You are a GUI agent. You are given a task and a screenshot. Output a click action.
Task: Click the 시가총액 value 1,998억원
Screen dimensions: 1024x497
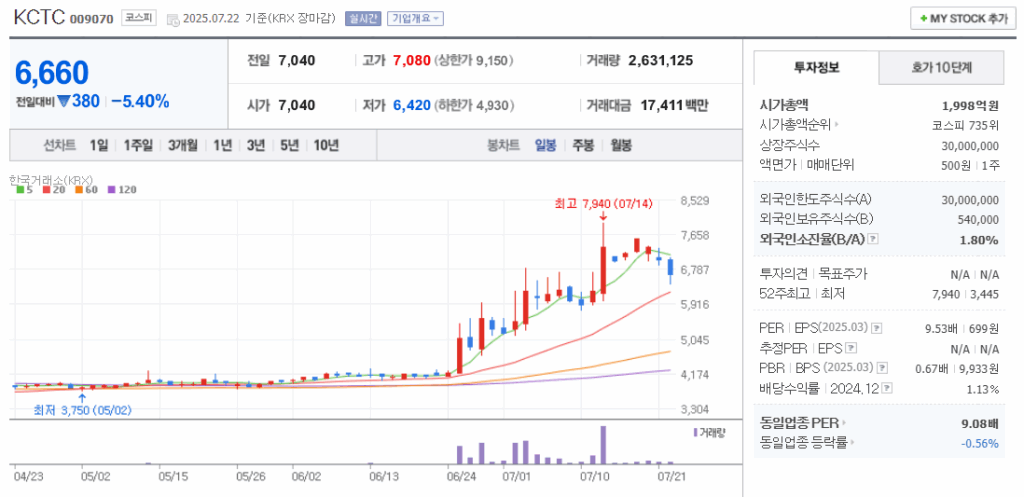pyautogui.click(x=970, y=105)
